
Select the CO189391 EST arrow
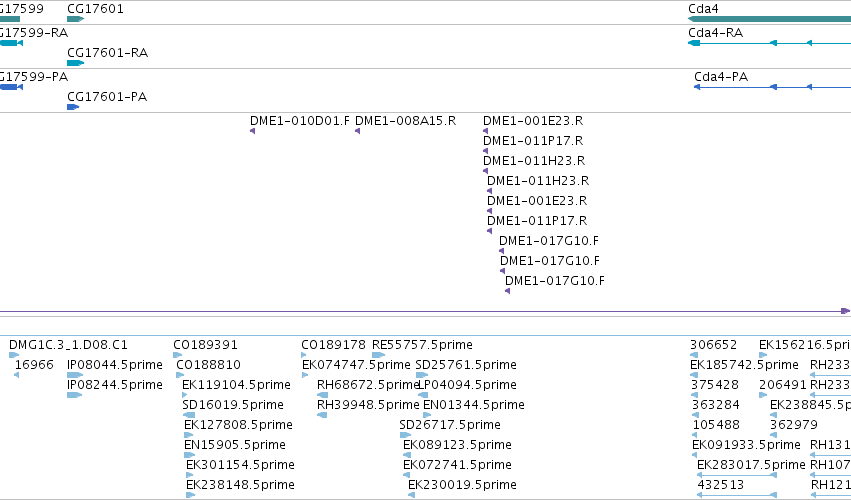pos(177,355)
